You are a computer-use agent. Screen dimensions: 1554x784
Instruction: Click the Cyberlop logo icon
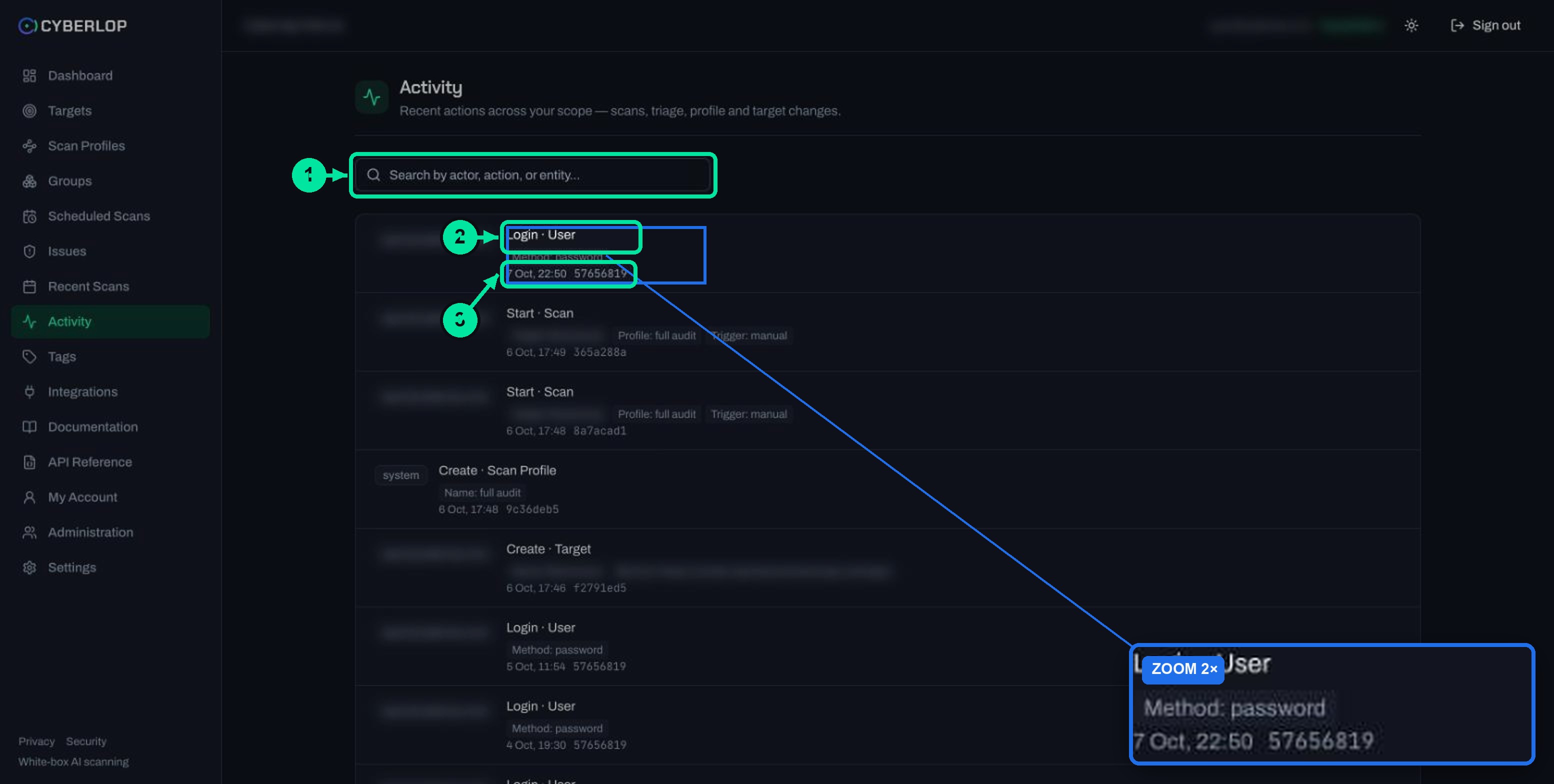(27, 25)
